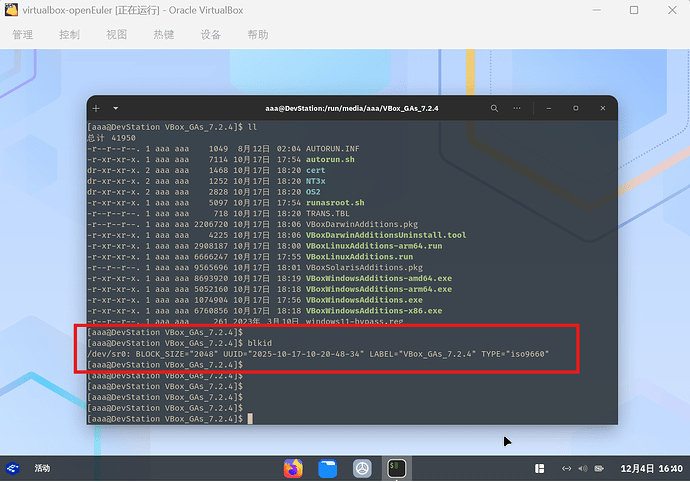Image resolution: width=690 pixels, height=482 pixels.
Task: Open a new terminal tab with plus button
Action: (x=96, y=107)
